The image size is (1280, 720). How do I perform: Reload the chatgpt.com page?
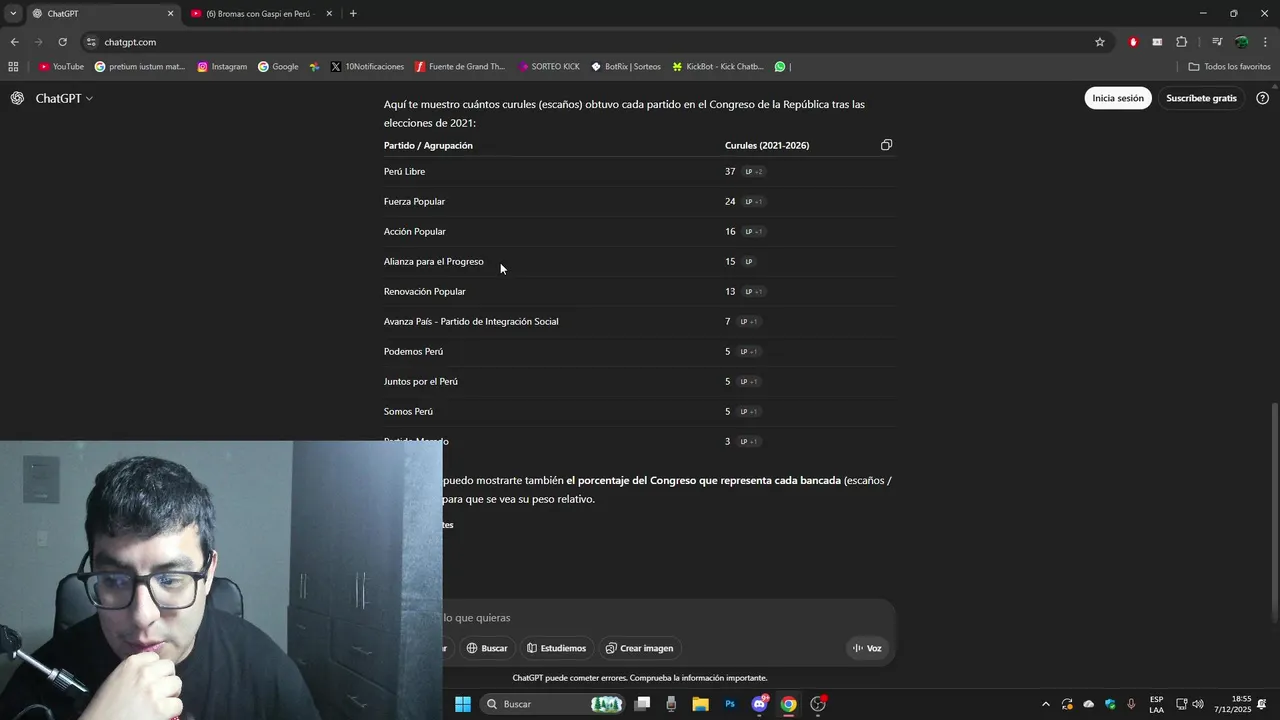tap(62, 42)
